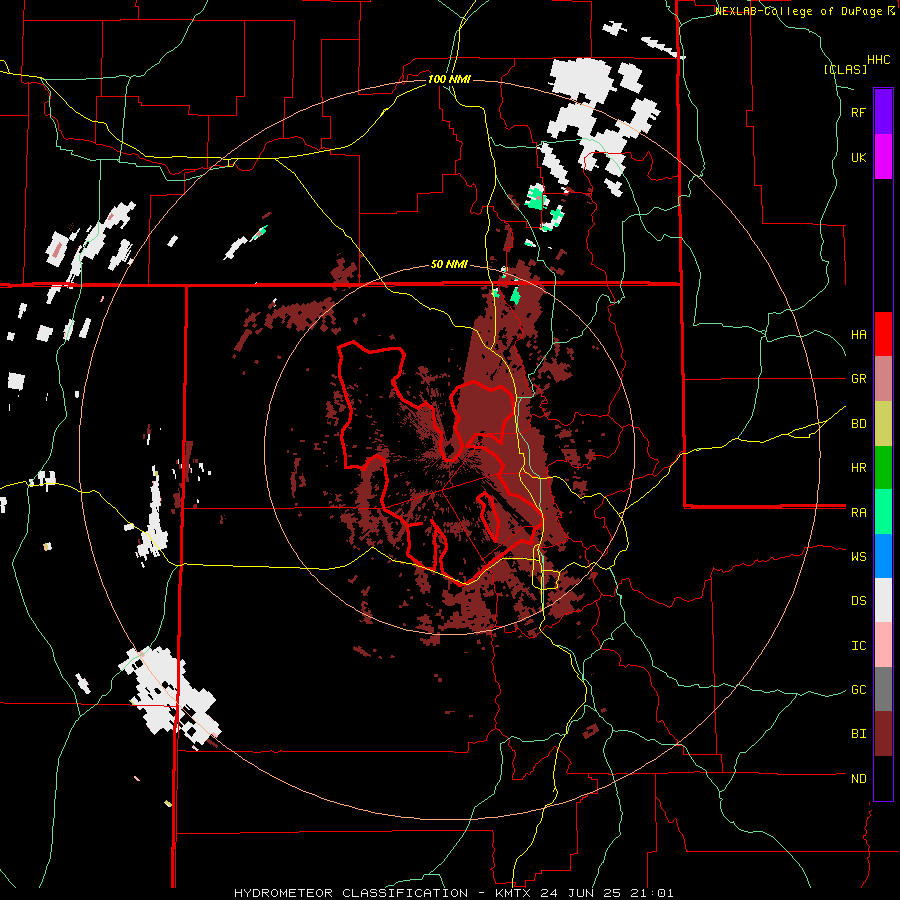Click the [CLAS] legend header

pyautogui.click(x=845, y=69)
